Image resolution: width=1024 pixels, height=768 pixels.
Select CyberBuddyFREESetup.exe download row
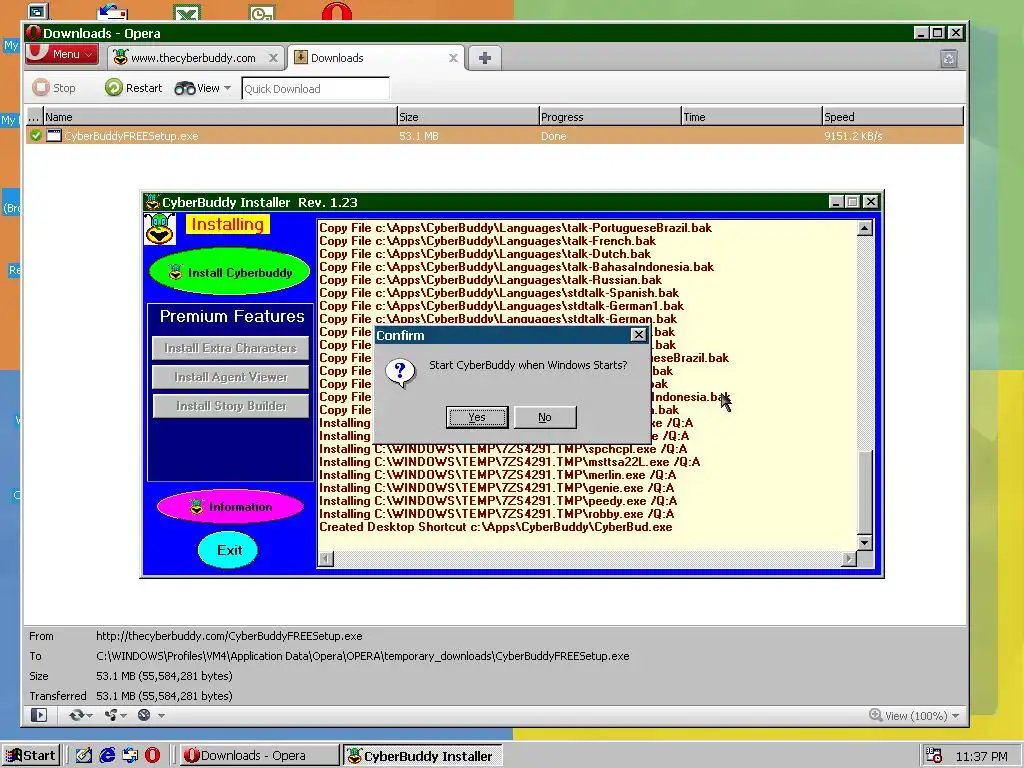tap(495, 135)
